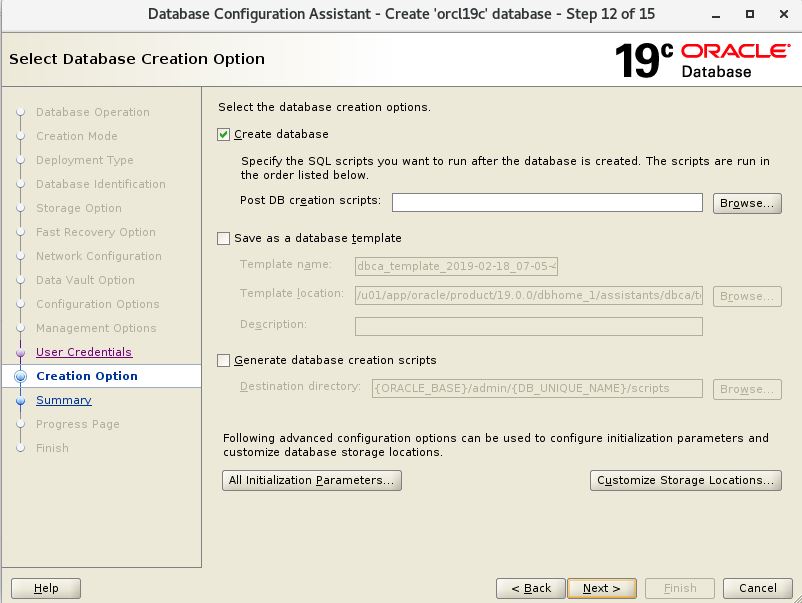This screenshot has width=802, height=603.
Task: Click the disabled Finish button
Action: 680,588
